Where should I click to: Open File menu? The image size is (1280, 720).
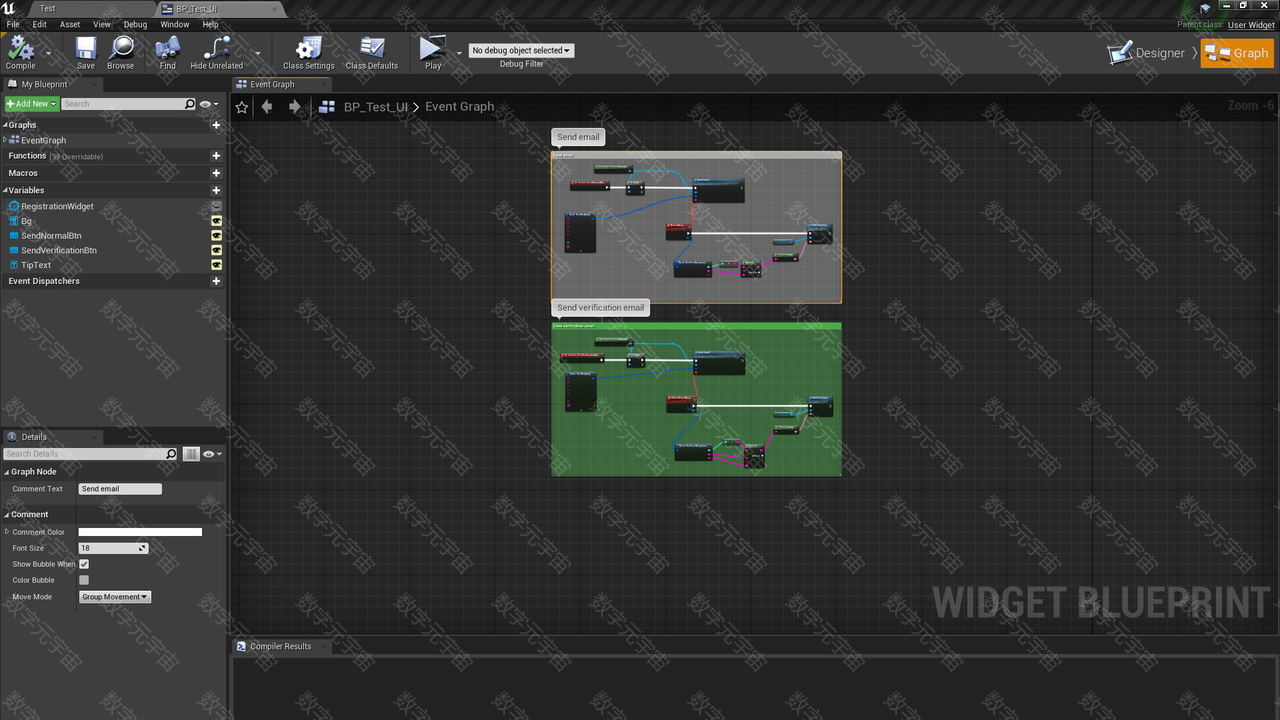tap(13, 24)
